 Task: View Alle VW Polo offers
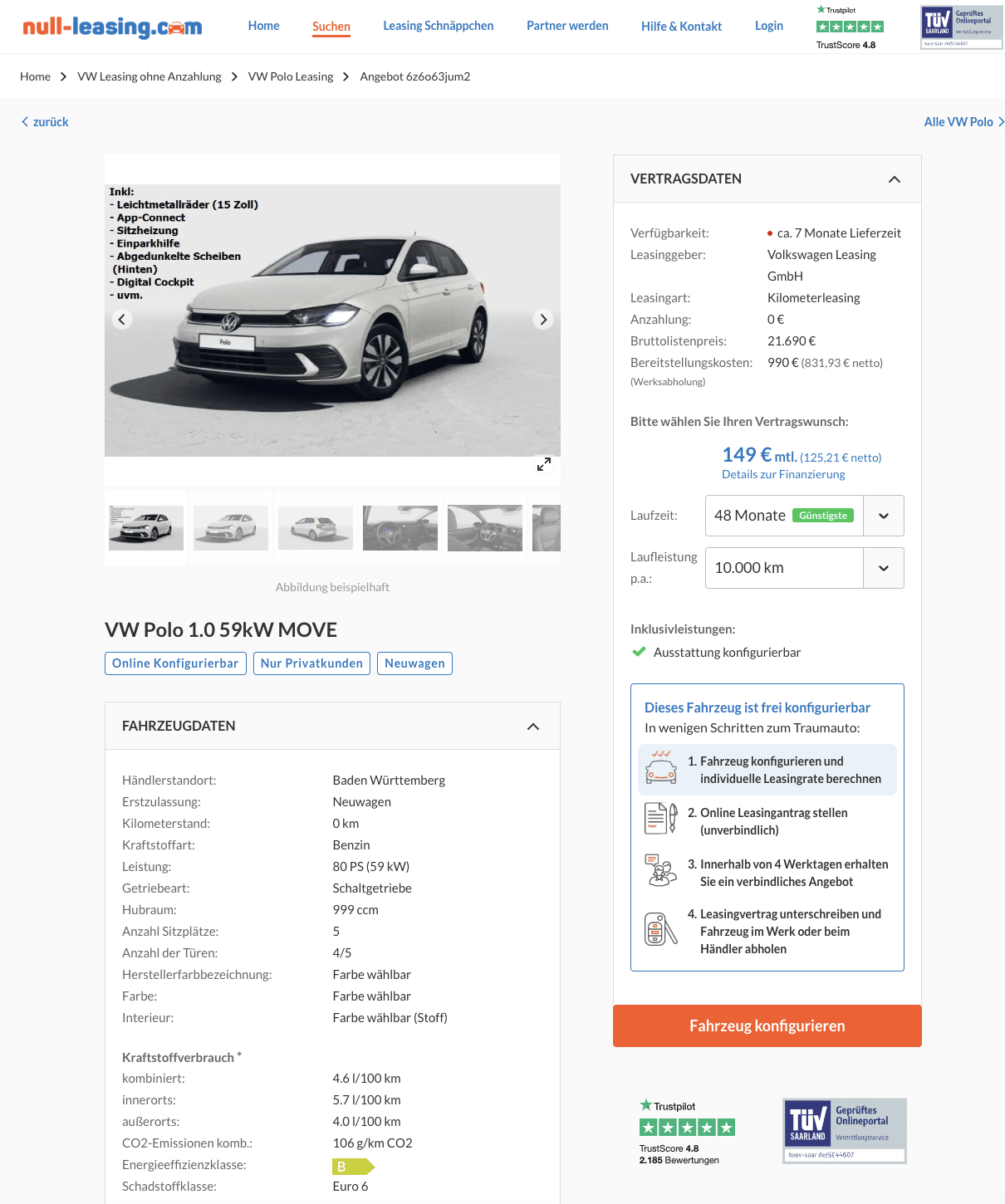point(963,122)
